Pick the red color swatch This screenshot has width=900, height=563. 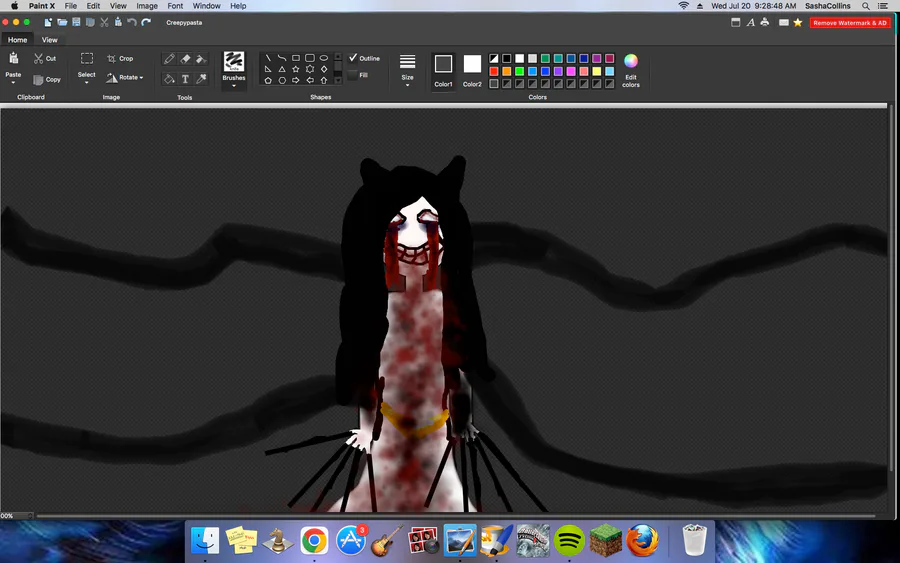point(494,71)
